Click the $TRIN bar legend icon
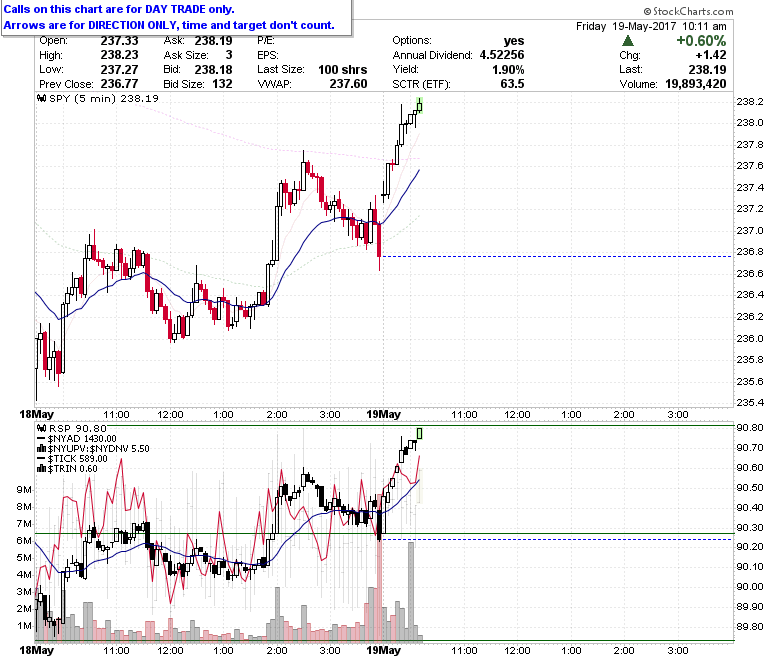This screenshot has height=659, width=780. (x=42, y=469)
